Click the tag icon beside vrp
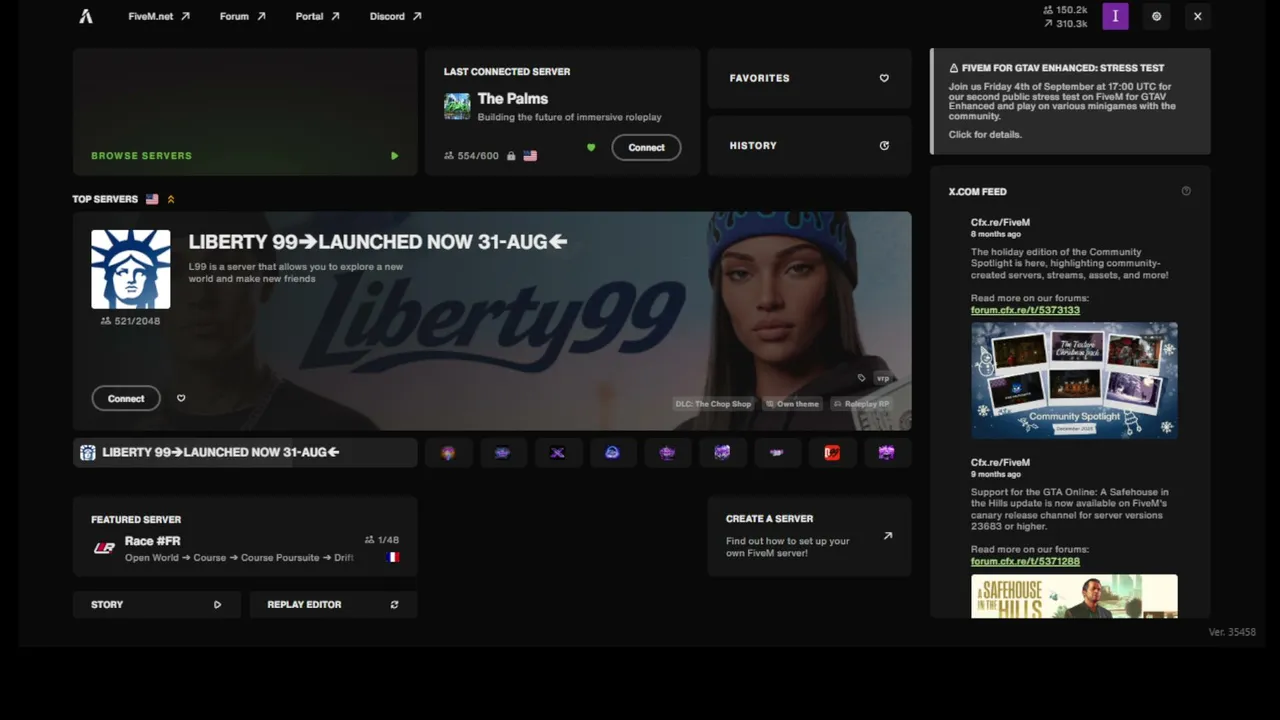 click(861, 378)
